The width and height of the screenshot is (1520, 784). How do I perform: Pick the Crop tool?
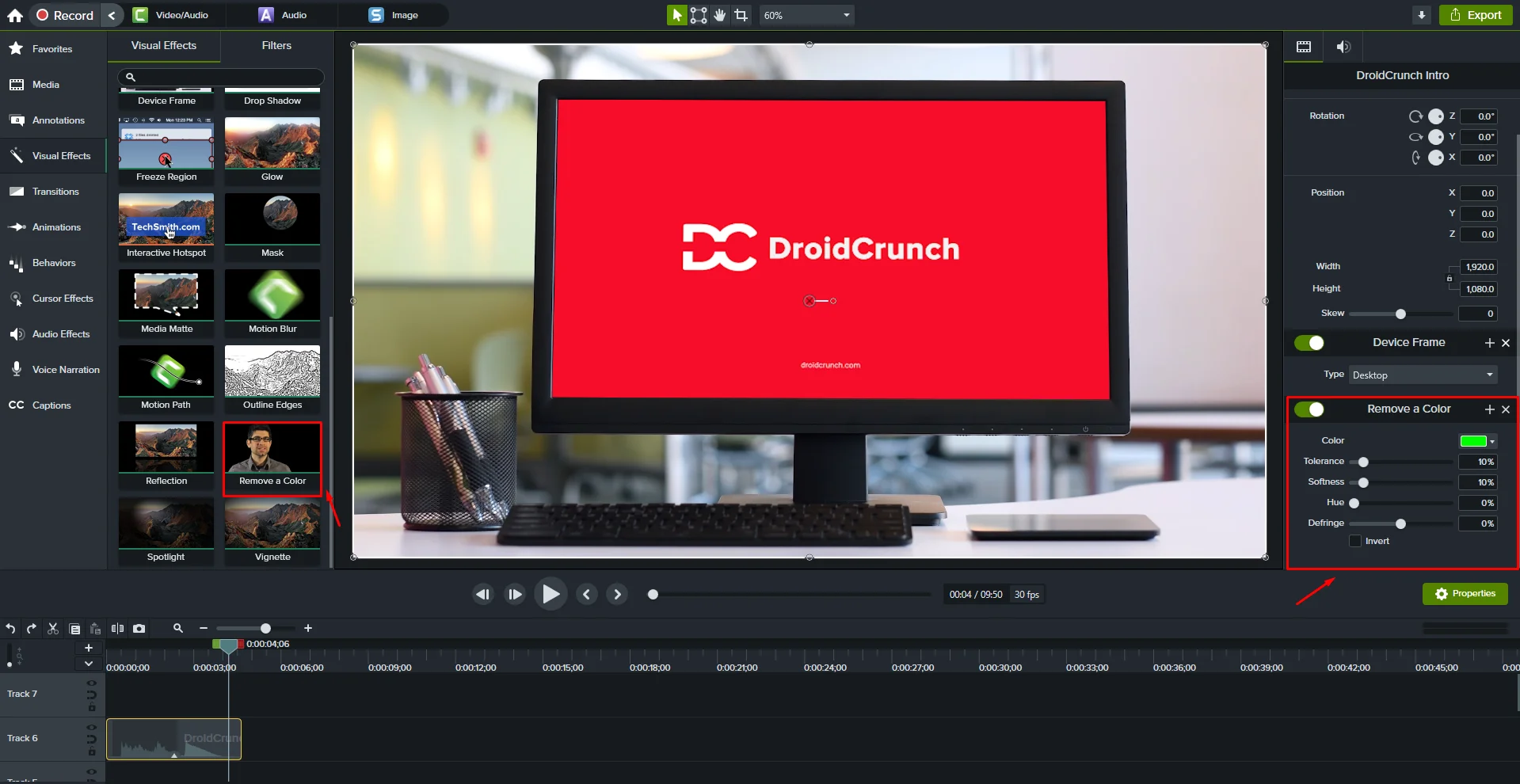click(x=741, y=15)
